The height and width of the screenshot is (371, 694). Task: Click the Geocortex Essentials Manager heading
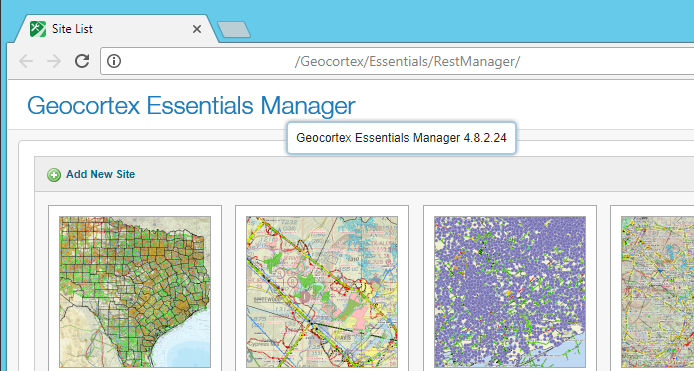[191, 106]
